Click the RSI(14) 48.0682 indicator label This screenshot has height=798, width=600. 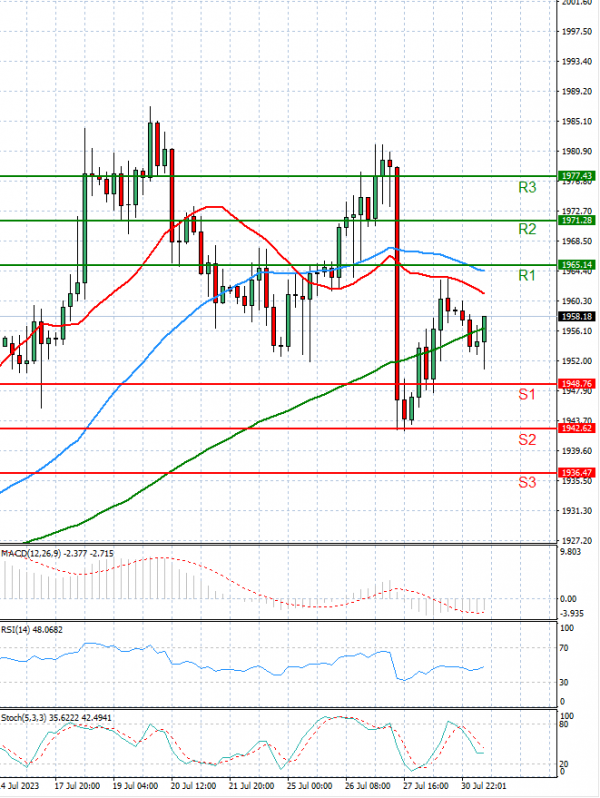(32, 630)
